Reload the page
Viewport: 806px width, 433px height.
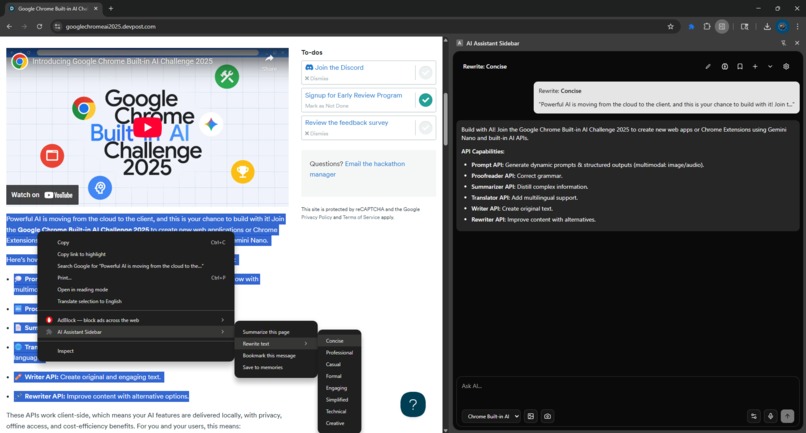(x=39, y=27)
